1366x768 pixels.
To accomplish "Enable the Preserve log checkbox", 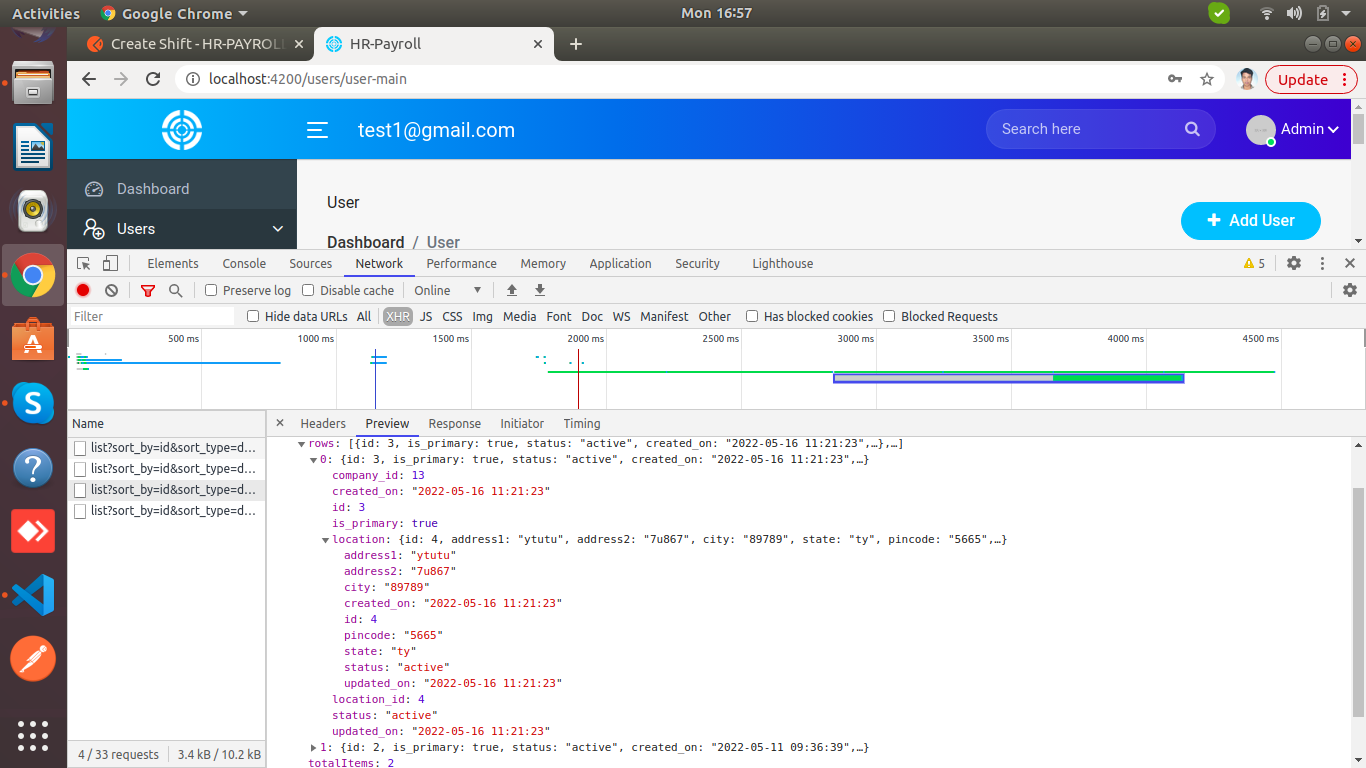I will point(211,290).
